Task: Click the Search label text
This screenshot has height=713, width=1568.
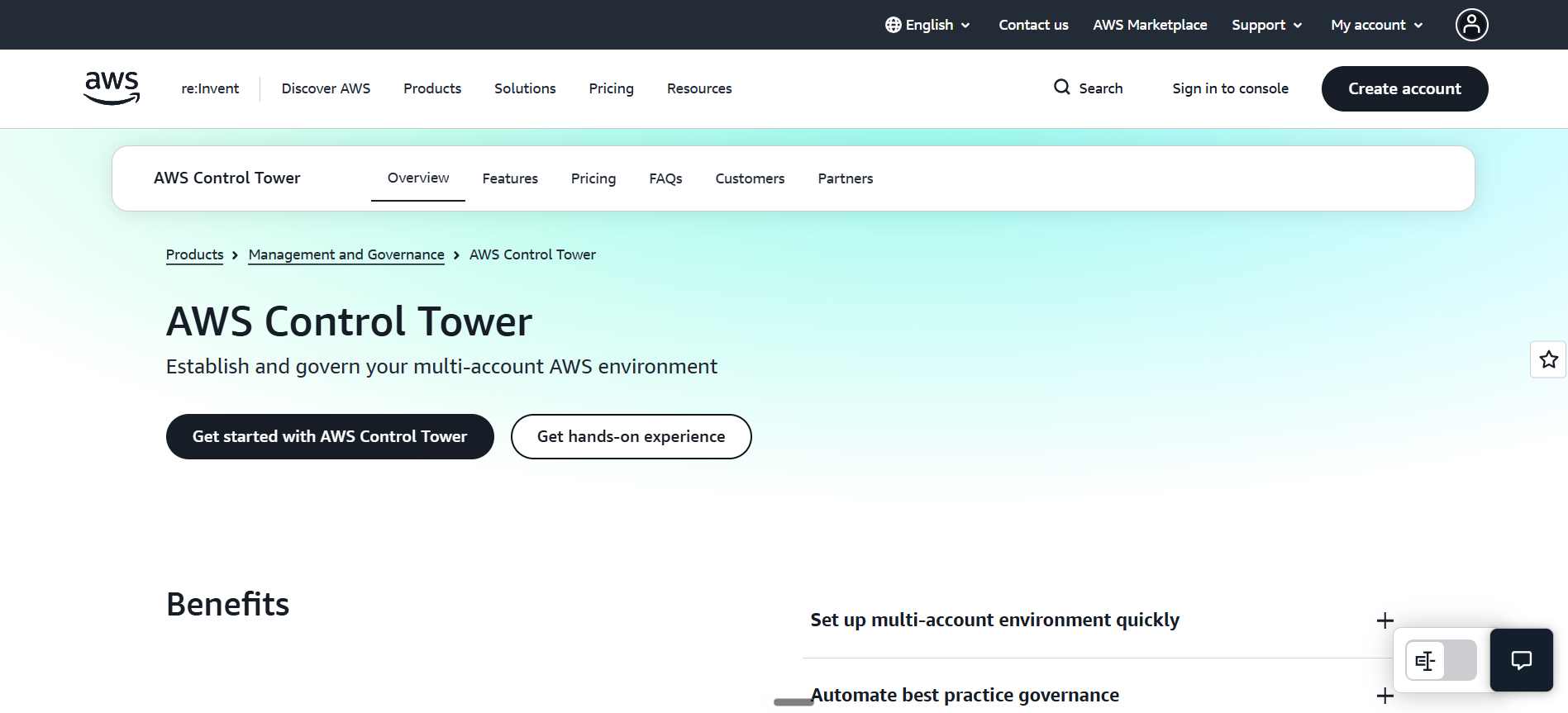Action: [x=1100, y=88]
